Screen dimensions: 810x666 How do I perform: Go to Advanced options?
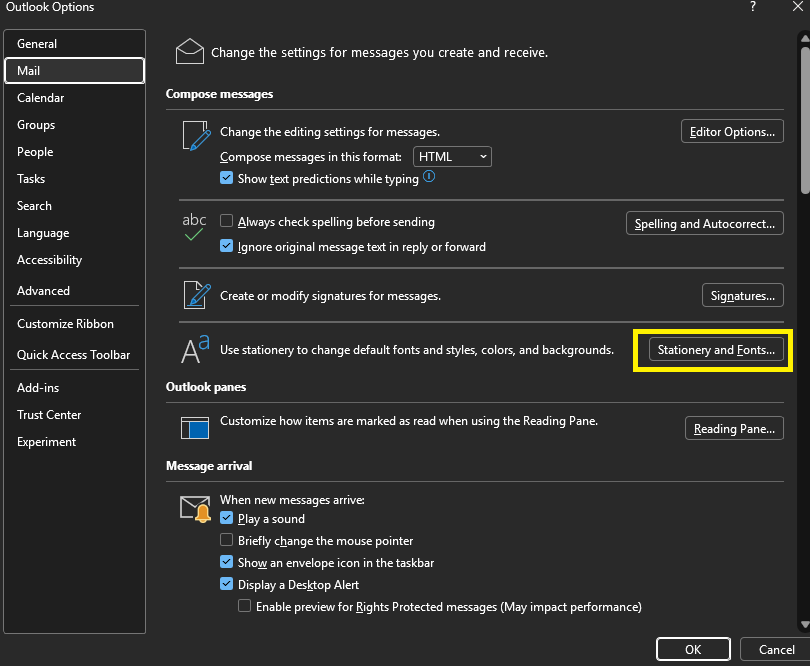[x=74, y=291]
